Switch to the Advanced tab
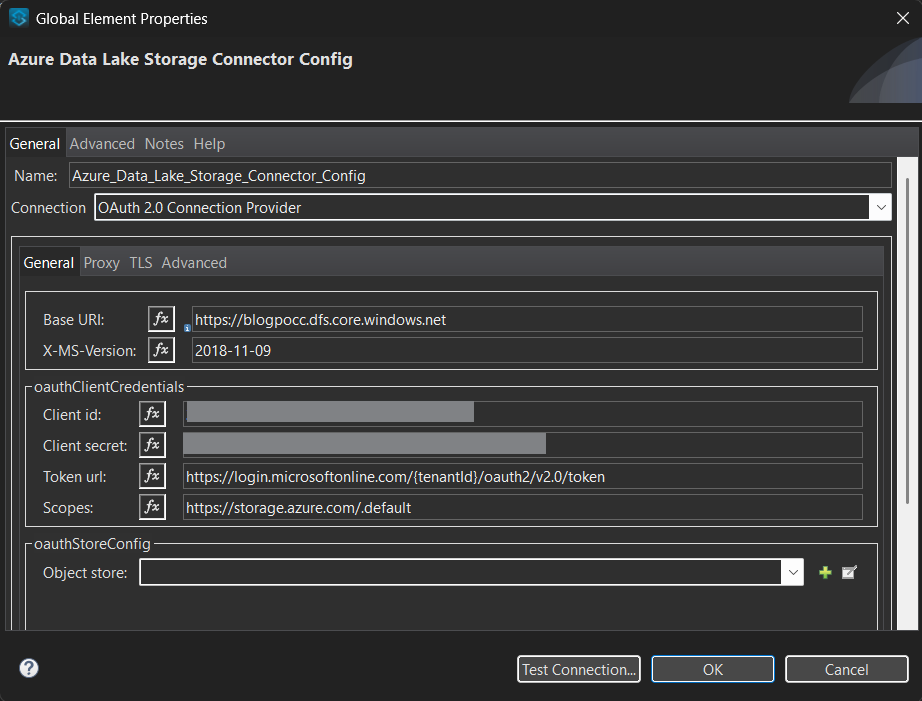 point(101,143)
